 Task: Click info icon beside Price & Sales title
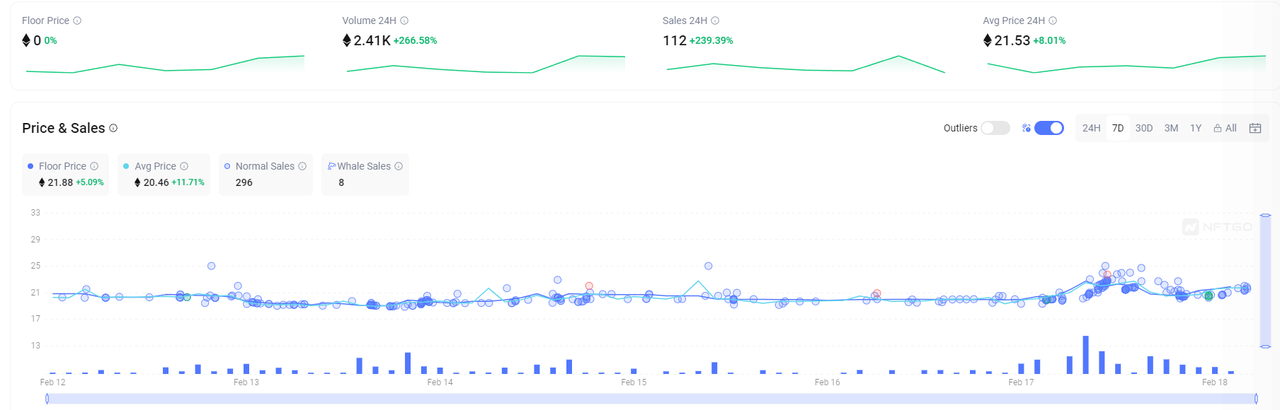pos(113,128)
